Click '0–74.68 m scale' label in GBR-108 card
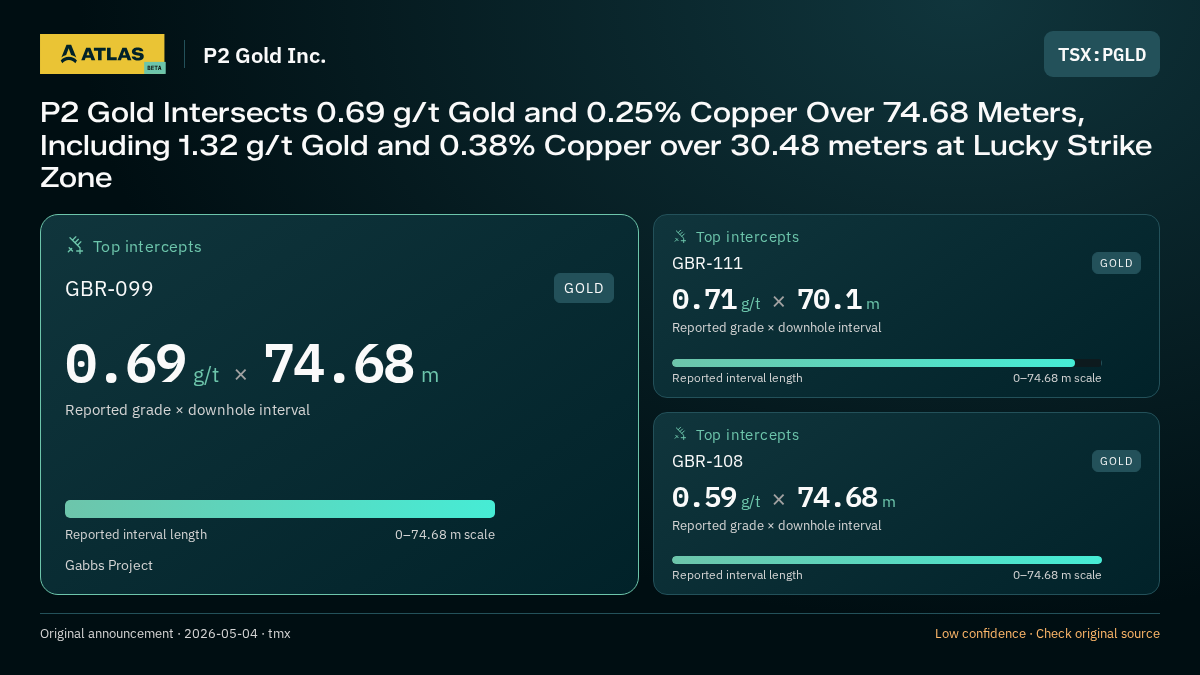Image resolution: width=1200 pixels, height=675 pixels. tap(1057, 575)
